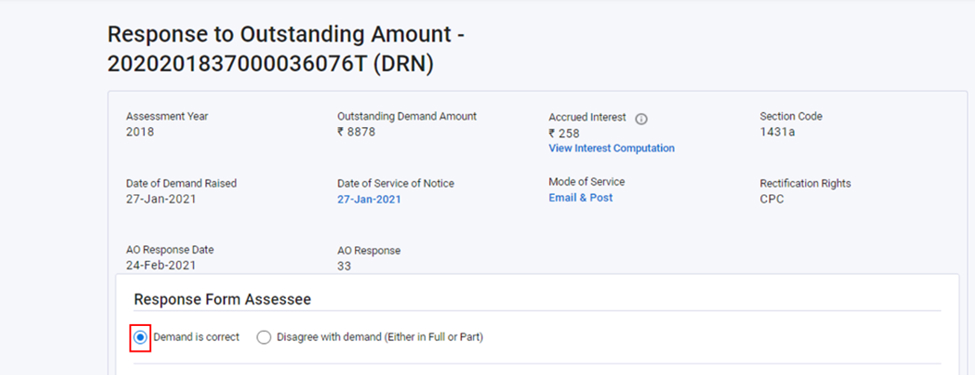Click the Outstanding Demand Amount field label
Screen dimensions: 975x375
pos(407,116)
